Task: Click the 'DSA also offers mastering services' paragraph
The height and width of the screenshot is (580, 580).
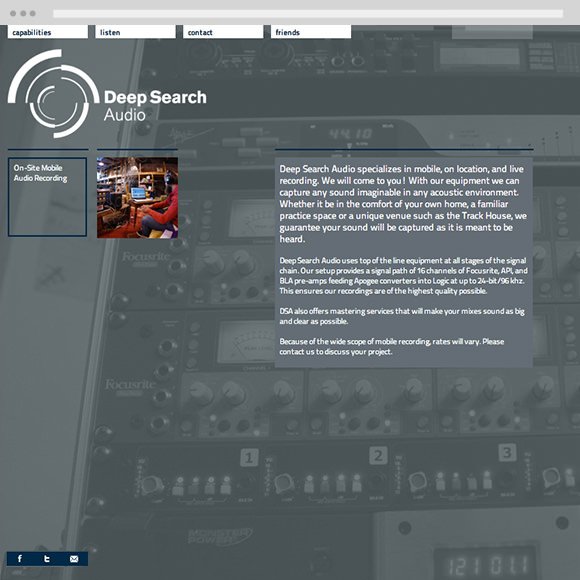Action: (402, 316)
